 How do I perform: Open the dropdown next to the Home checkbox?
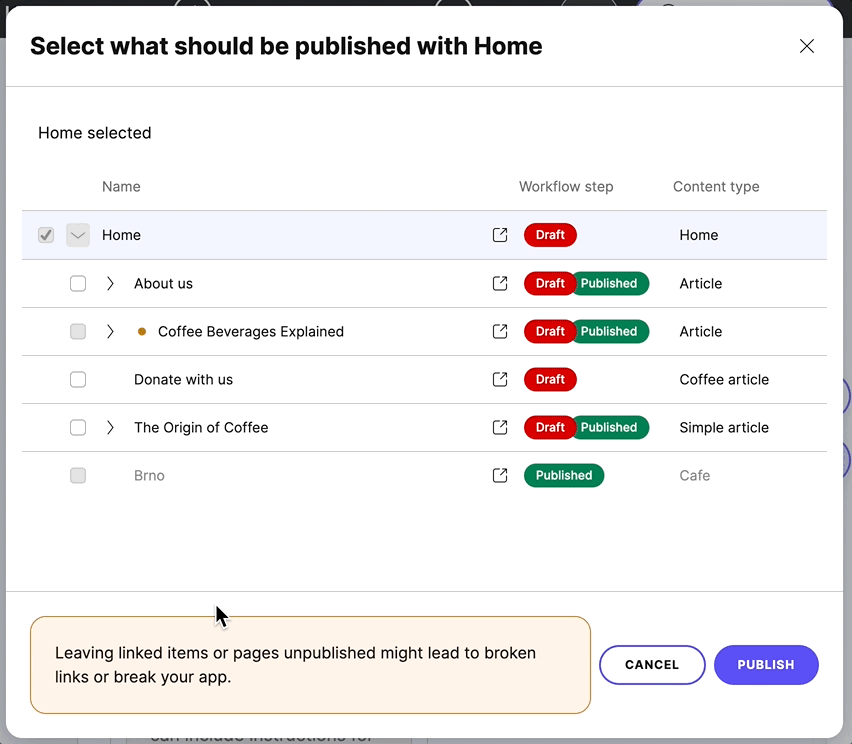77,234
